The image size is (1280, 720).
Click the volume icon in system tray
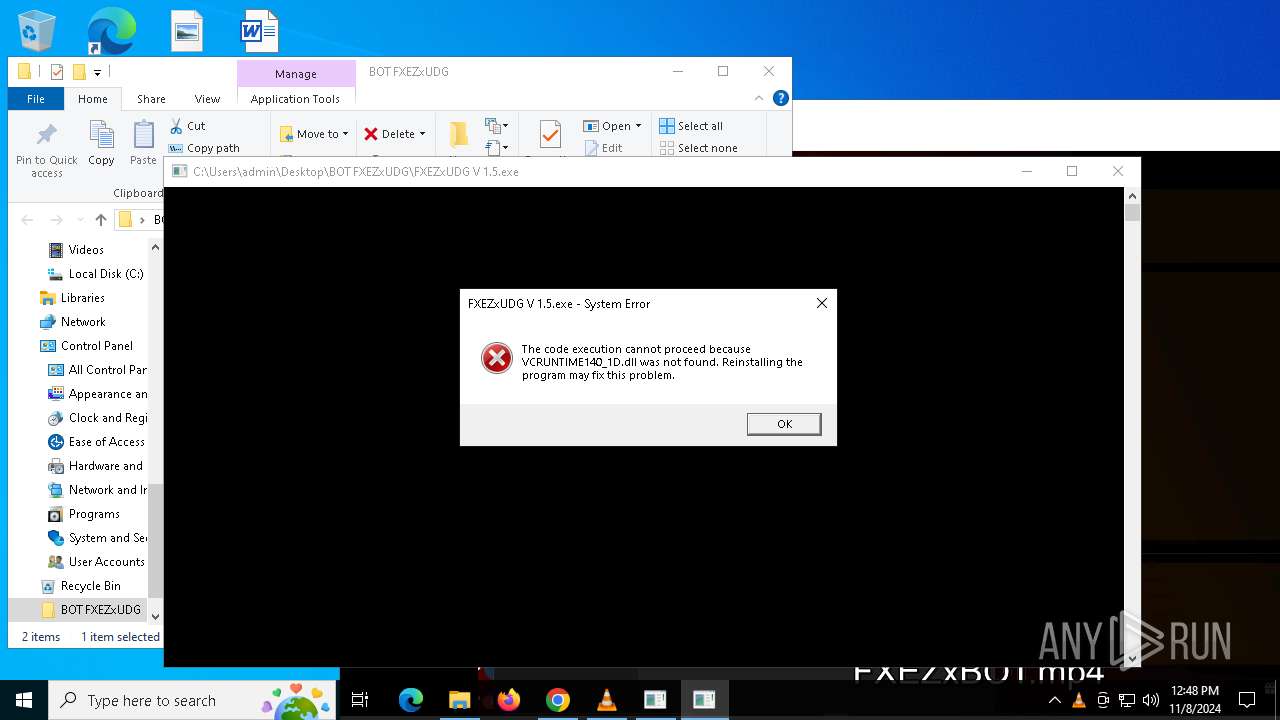tap(1151, 700)
